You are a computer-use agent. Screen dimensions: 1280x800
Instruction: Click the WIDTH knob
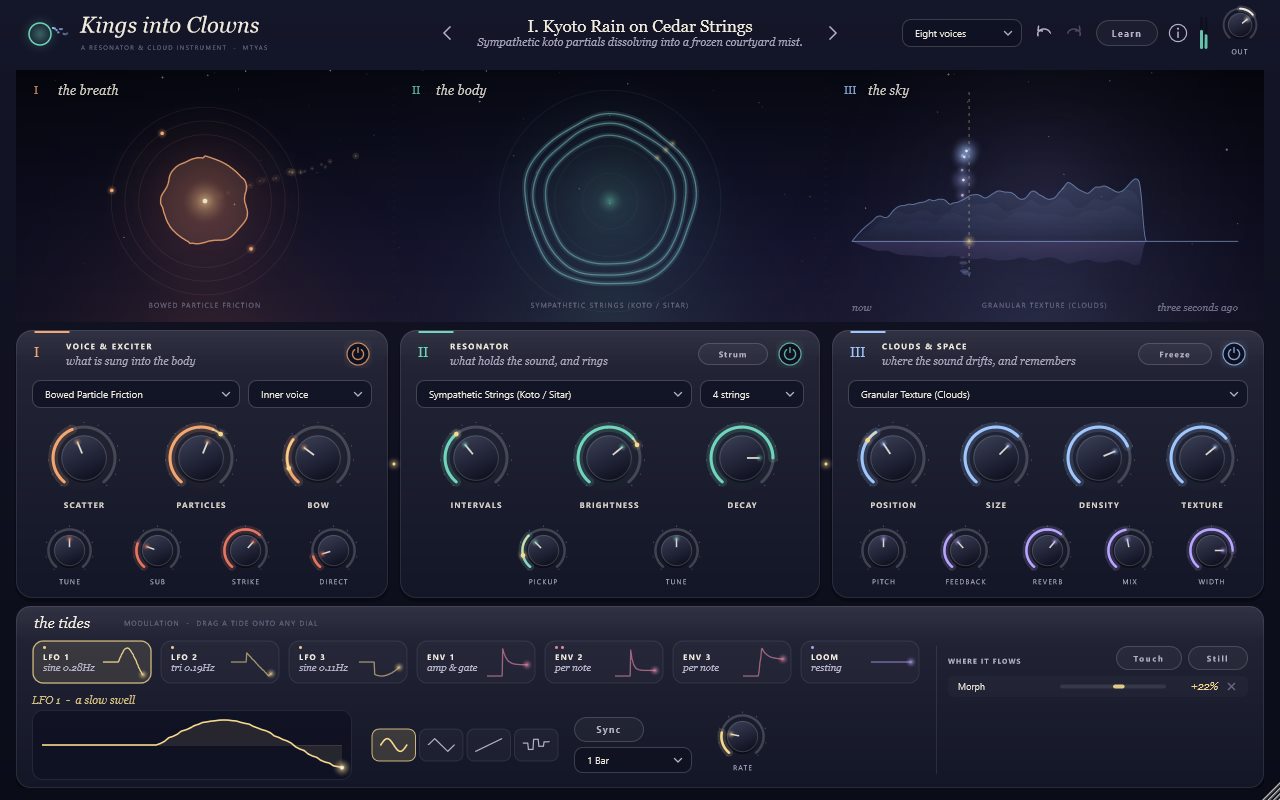pos(1211,550)
